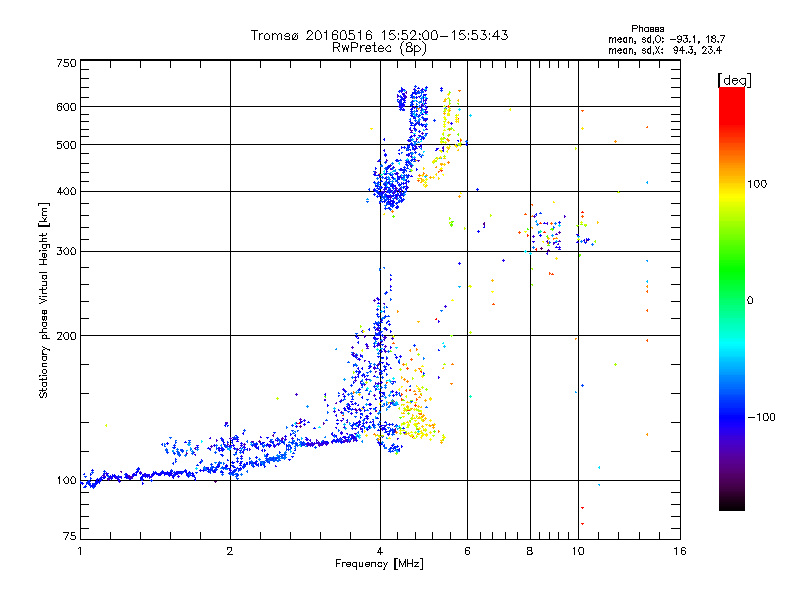Click the height axis 100 km tick label
Image resolution: width=800 pixels, height=600 pixels.
pyautogui.click(x=66, y=481)
